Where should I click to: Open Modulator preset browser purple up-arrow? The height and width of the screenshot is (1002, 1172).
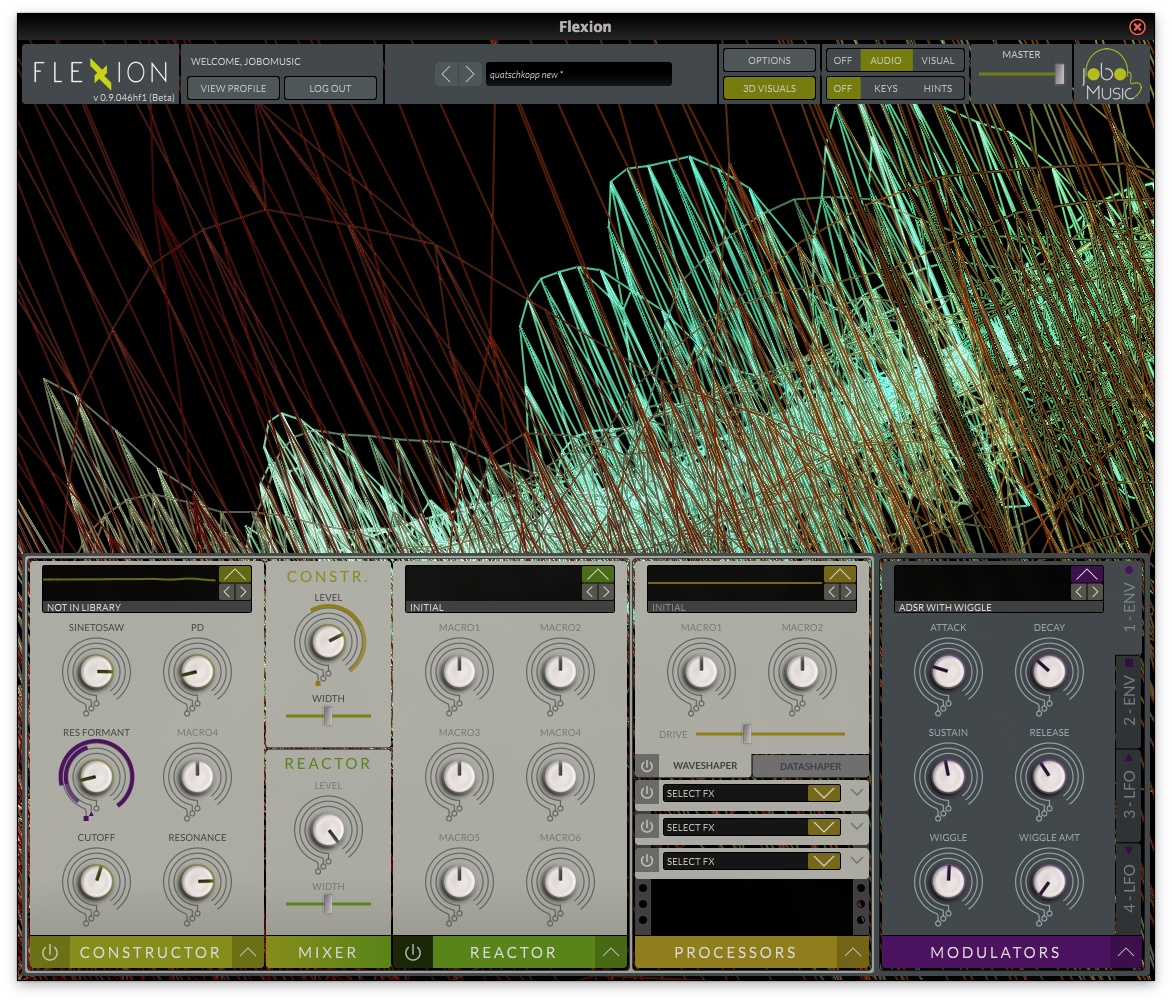[1087, 574]
